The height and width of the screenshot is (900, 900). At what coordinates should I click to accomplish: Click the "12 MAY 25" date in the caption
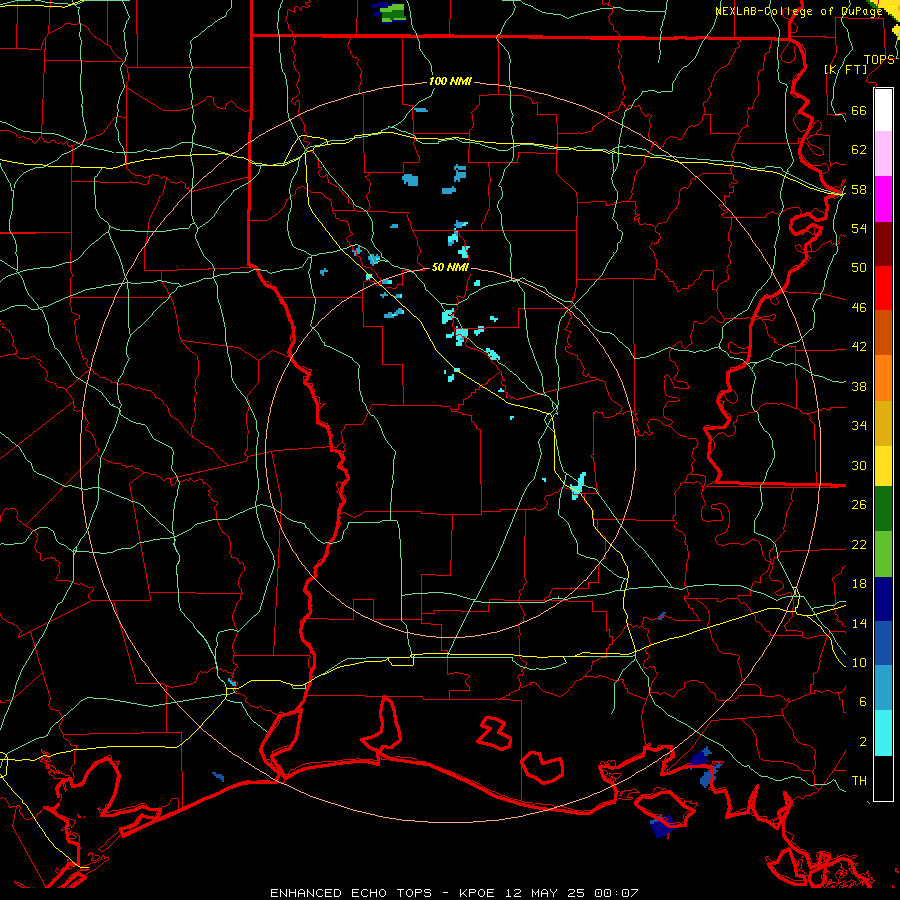pos(545,893)
